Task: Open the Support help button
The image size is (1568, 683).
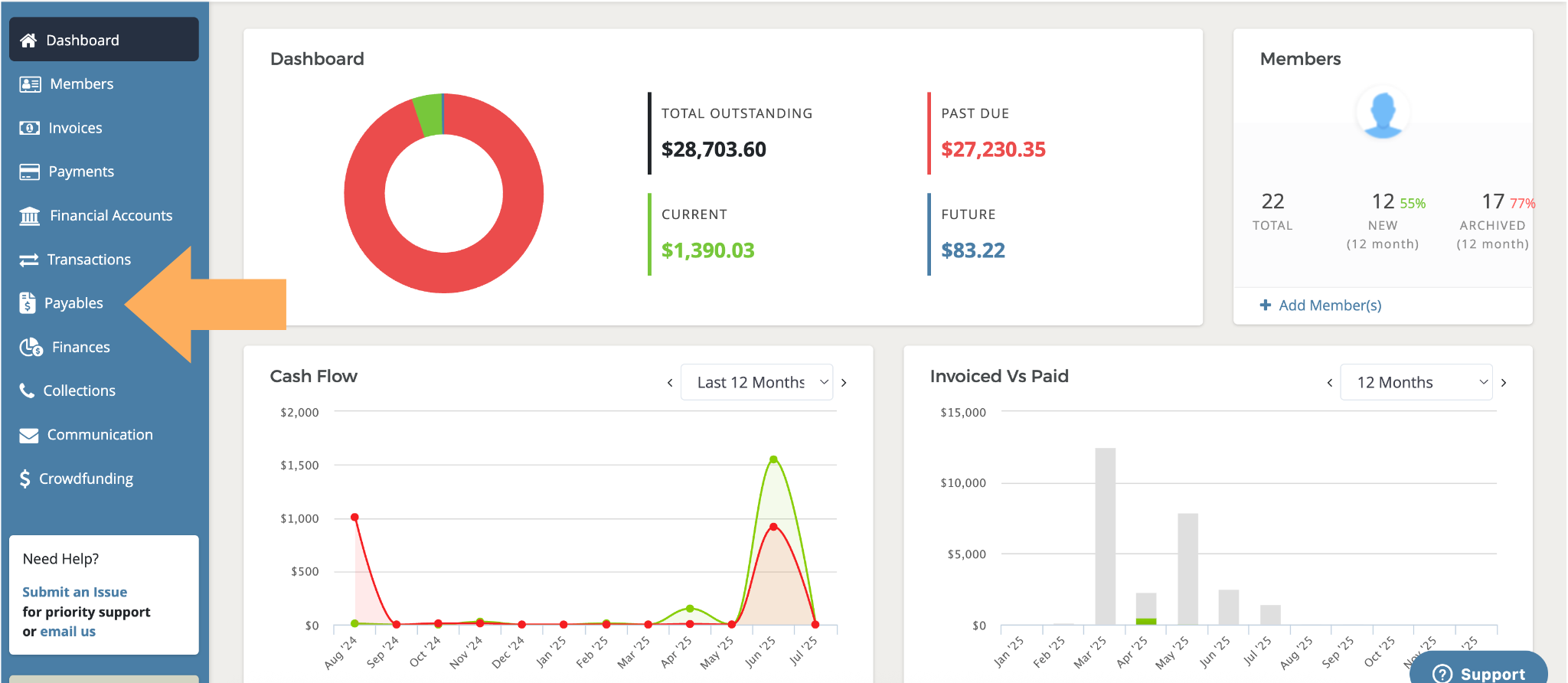Action: 1478,672
